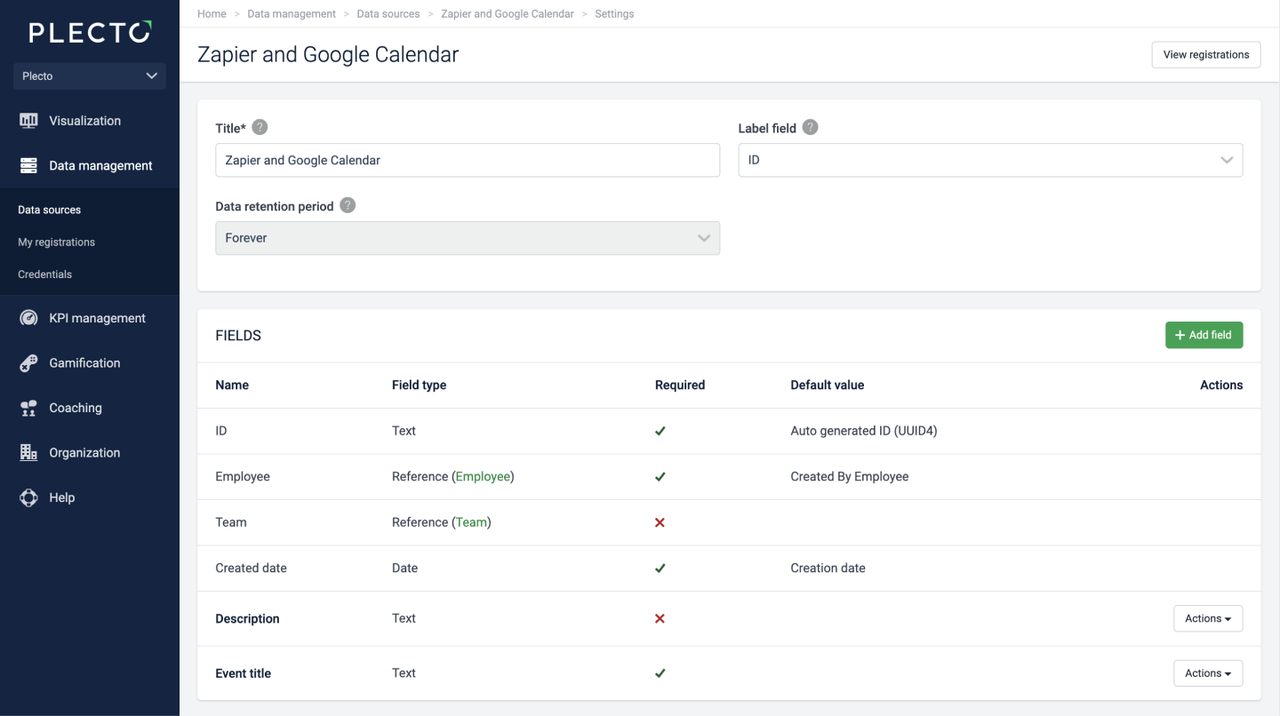Click help icon beside Data retention period
This screenshot has width=1280, height=716.
coord(347,206)
